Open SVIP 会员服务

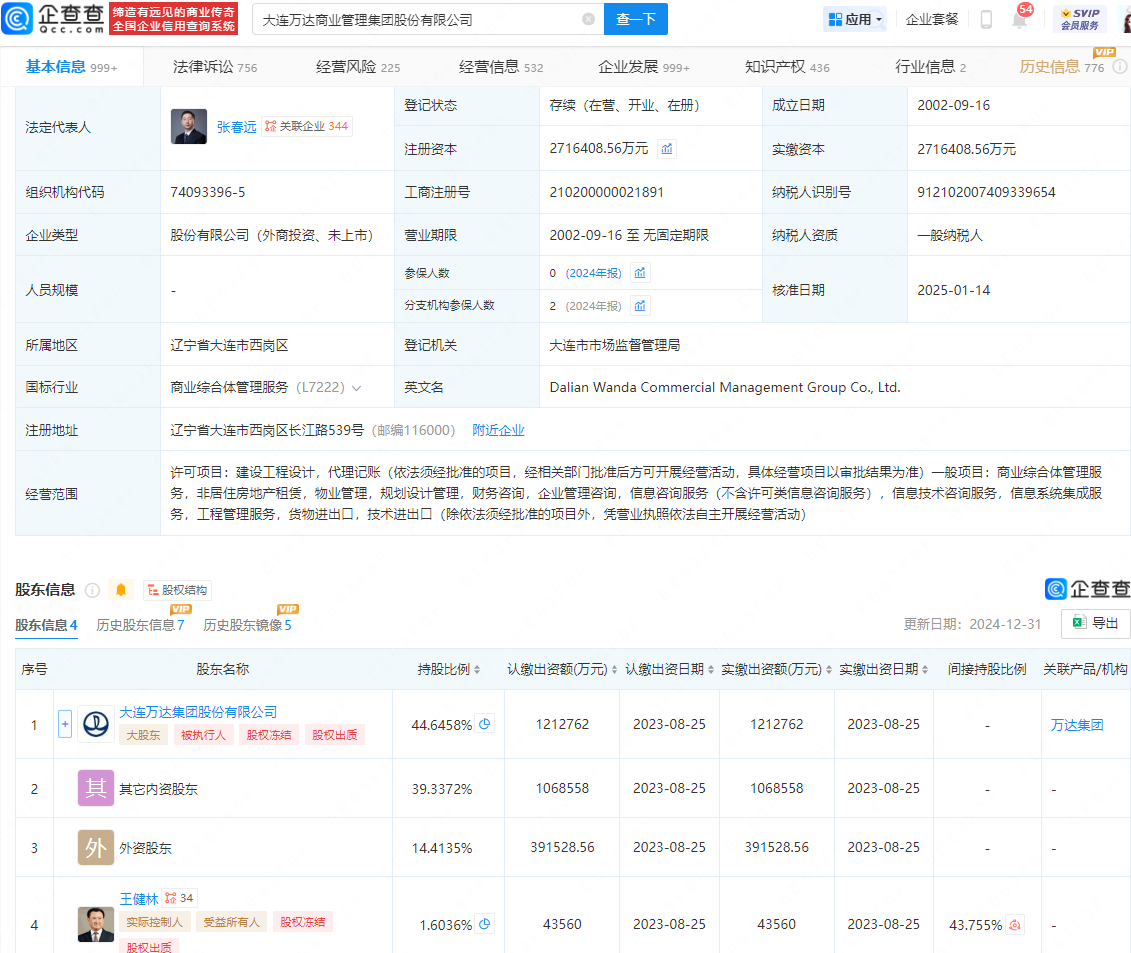[x=1080, y=19]
